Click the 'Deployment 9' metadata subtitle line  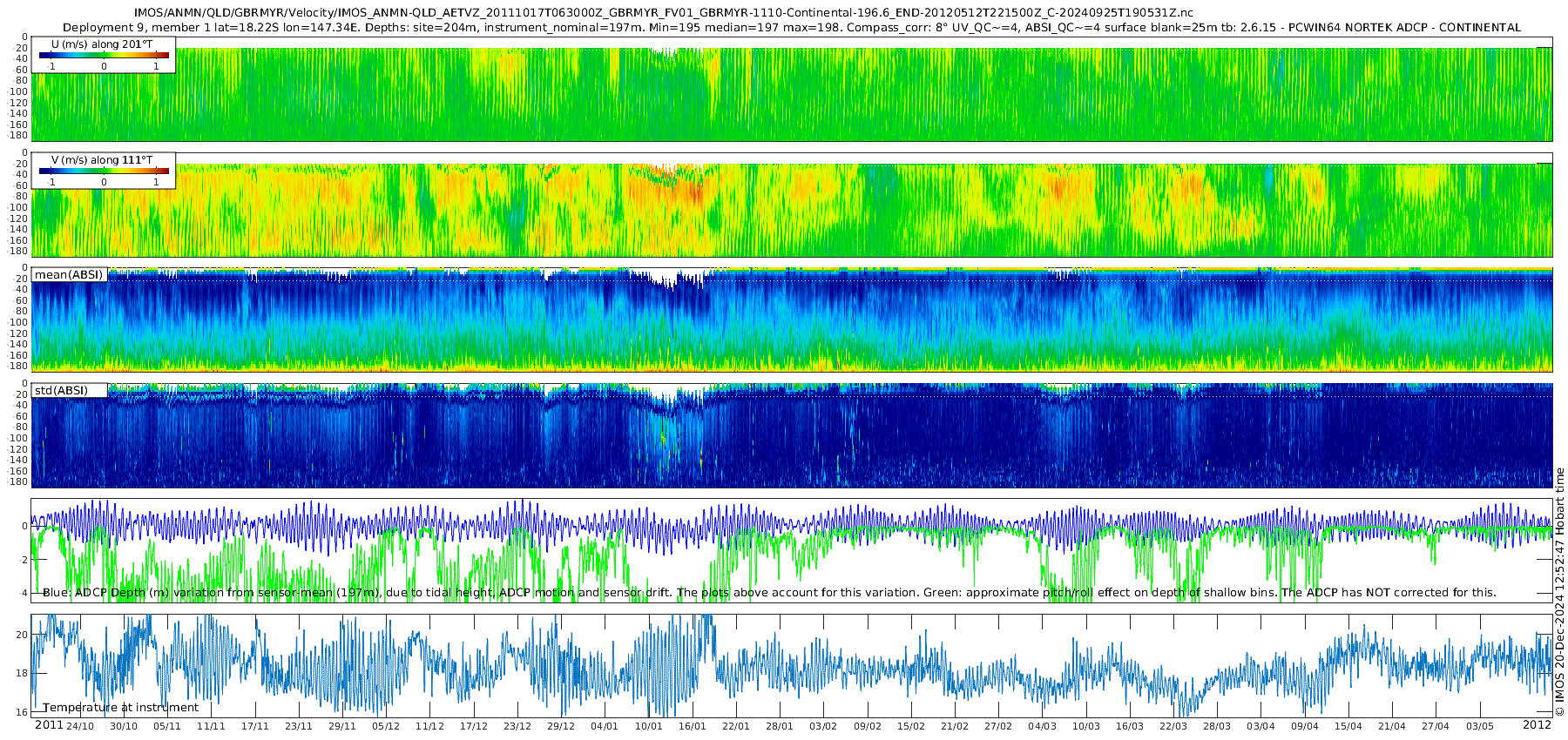[x=791, y=28]
